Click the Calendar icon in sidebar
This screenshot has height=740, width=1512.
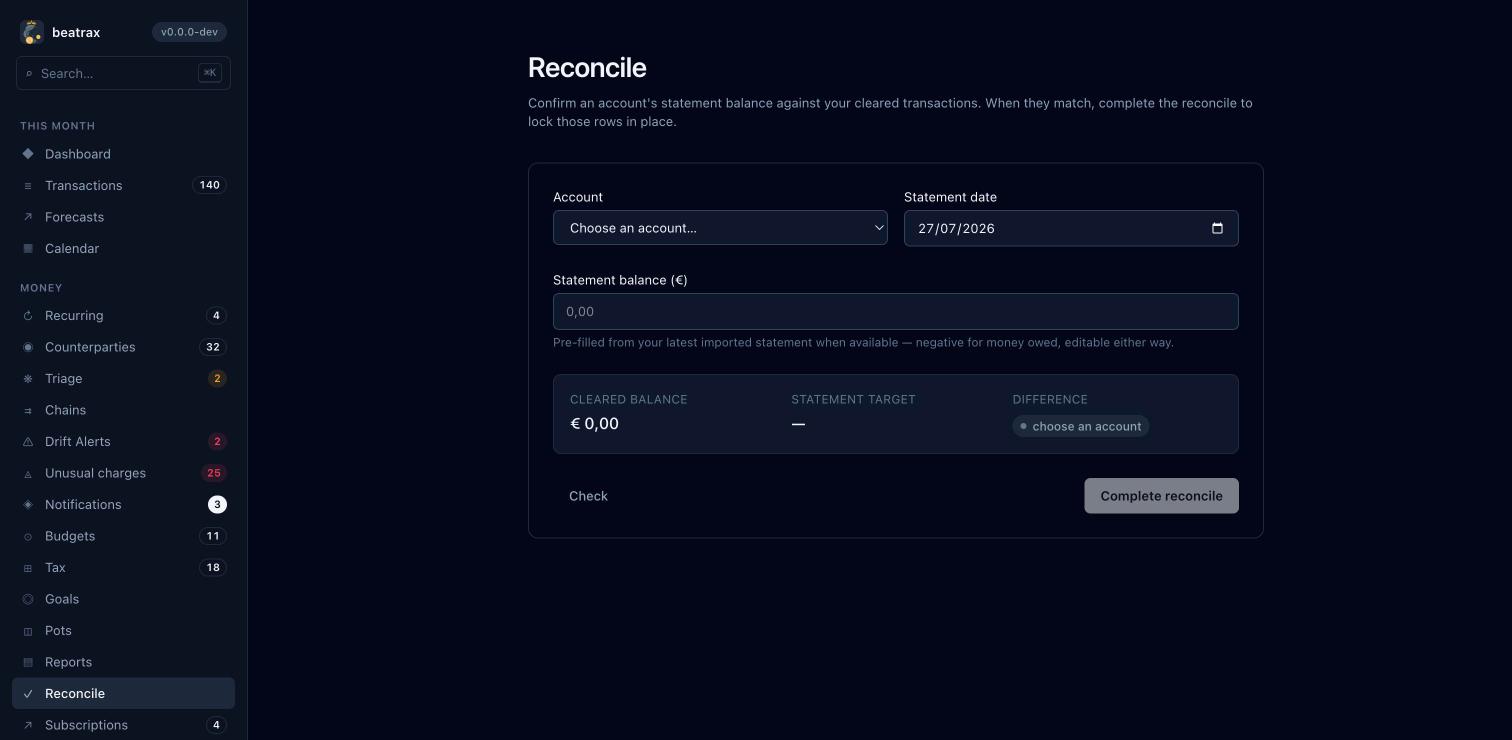pos(28,249)
